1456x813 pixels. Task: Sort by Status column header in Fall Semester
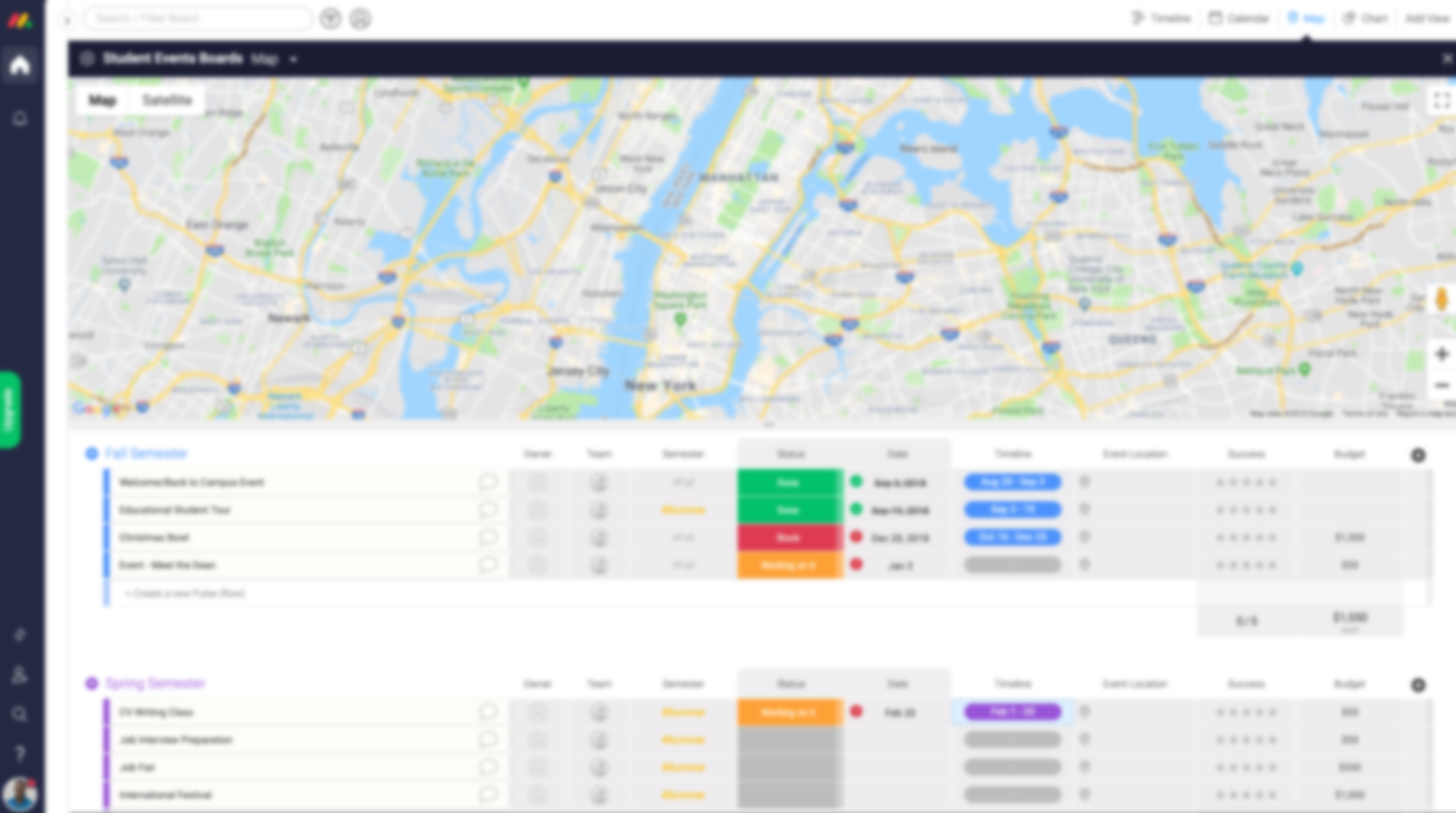pyautogui.click(x=790, y=454)
